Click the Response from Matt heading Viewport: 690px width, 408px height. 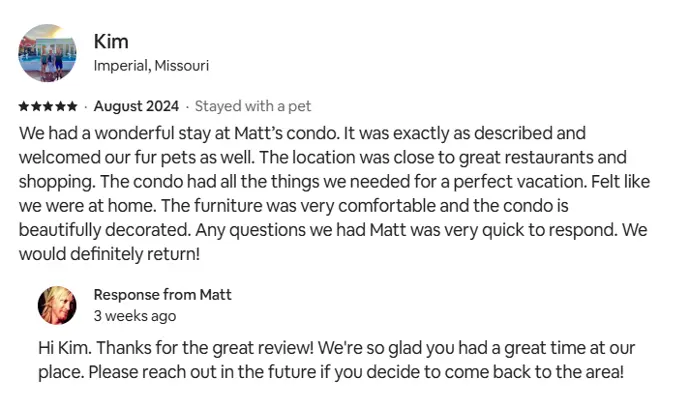[x=162, y=294]
